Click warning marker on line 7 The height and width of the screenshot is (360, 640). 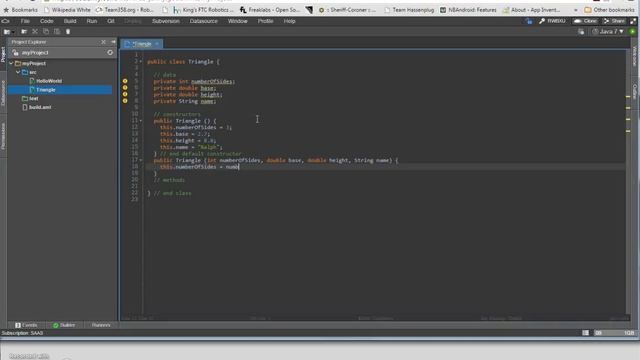tap(125, 94)
